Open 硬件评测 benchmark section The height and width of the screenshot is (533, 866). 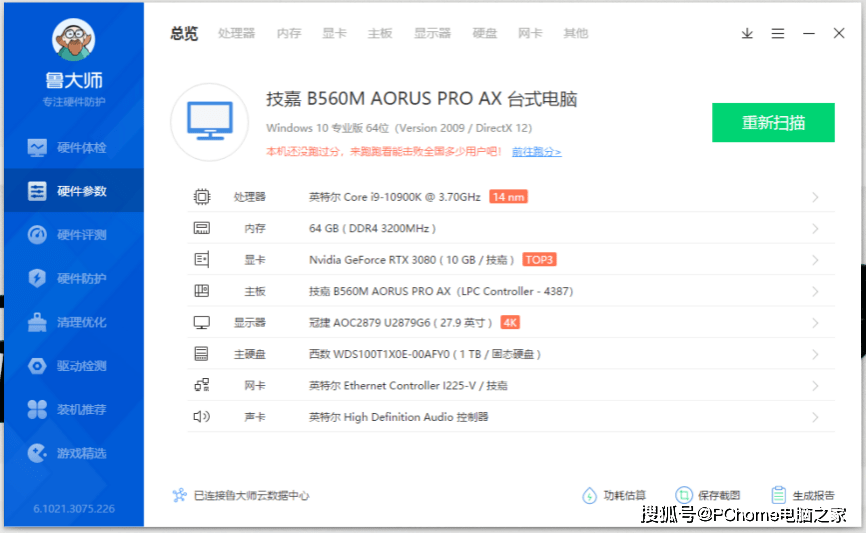[73, 235]
